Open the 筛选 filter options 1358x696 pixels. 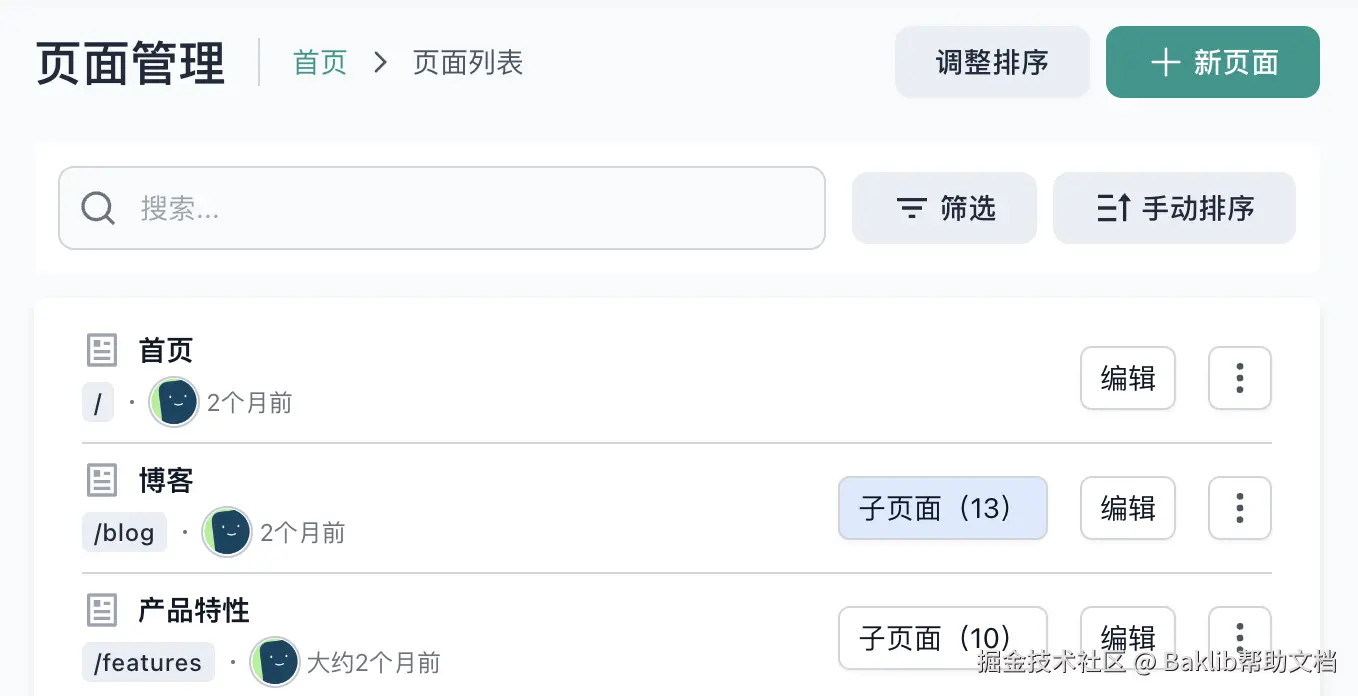[944, 208]
